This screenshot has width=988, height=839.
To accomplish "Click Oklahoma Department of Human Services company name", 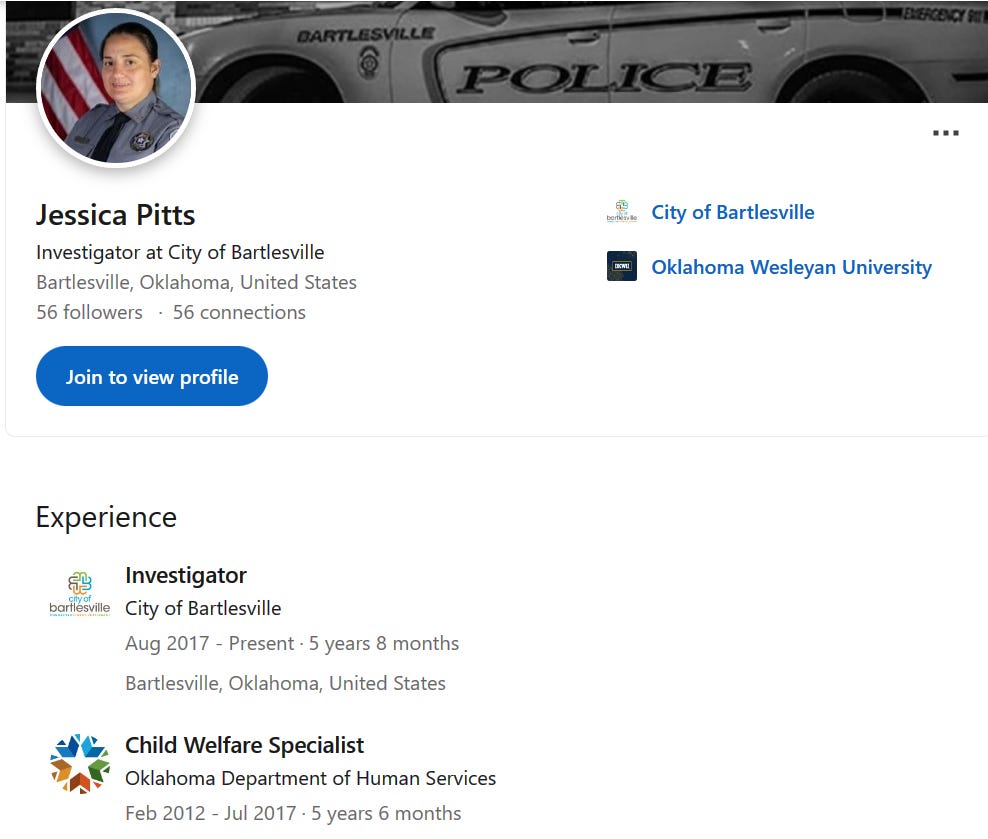I will click(x=311, y=779).
